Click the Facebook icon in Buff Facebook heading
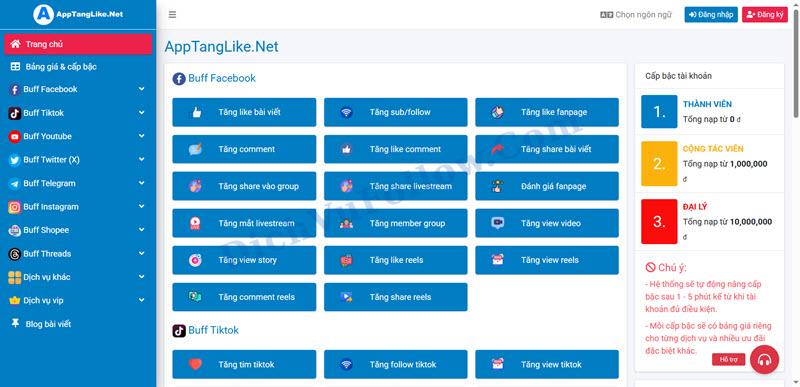Image resolution: width=800 pixels, height=387 pixels. [179, 79]
